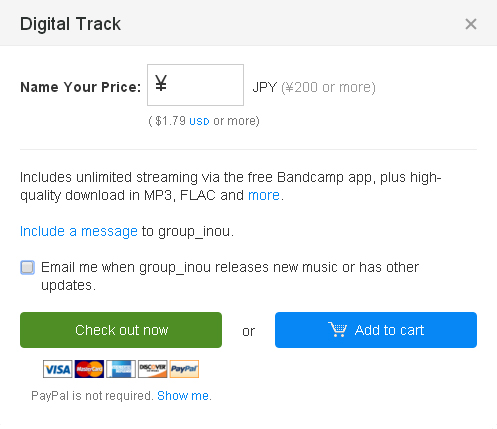The height and width of the screenshot is (429, 497).
Task: Open the USD currency link
Action: [199, 121]
